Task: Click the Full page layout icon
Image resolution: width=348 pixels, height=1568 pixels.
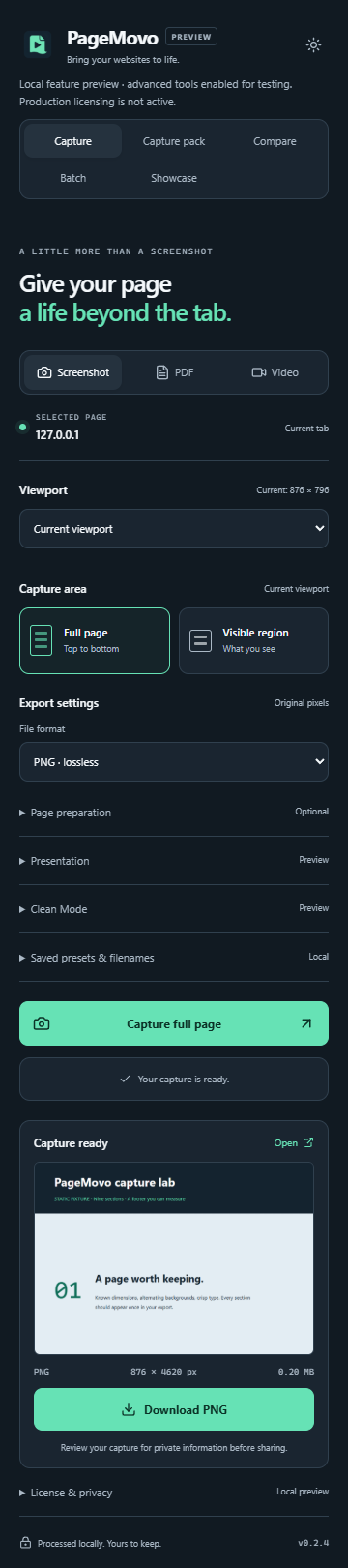Action: [x=42, y=640]
